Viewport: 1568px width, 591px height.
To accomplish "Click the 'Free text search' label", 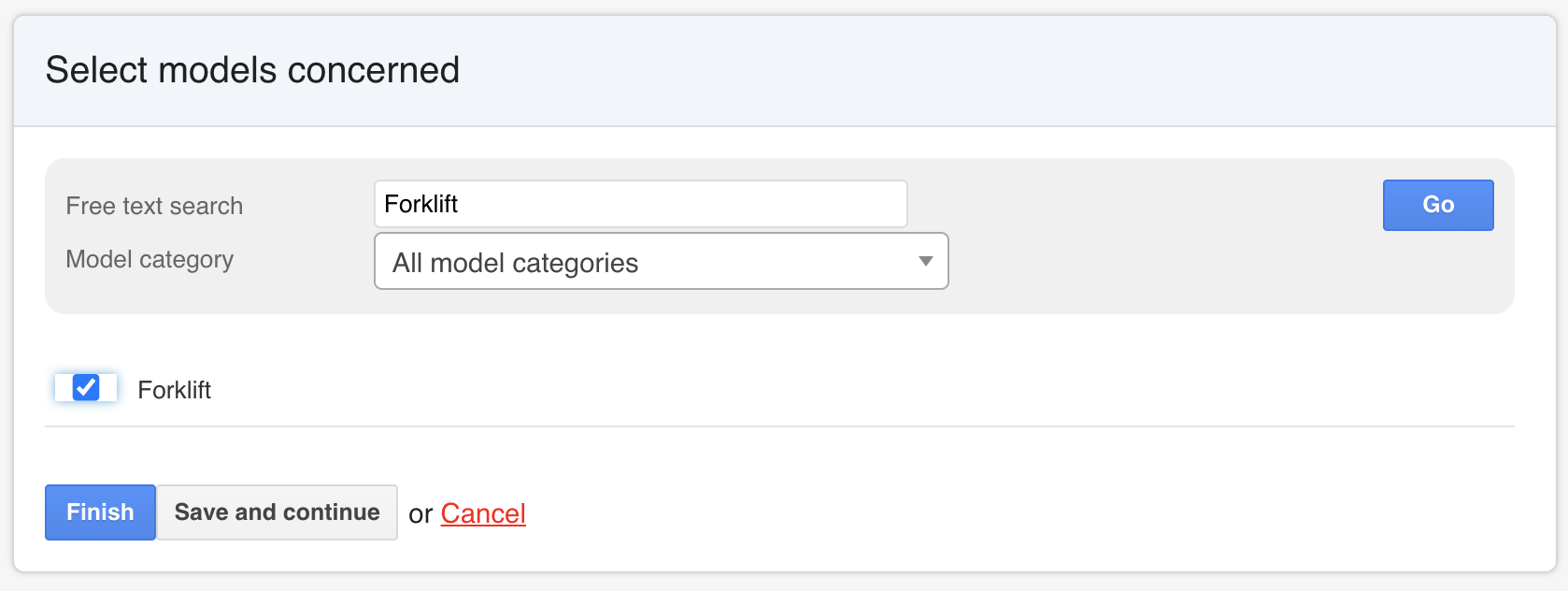I will point(154,206).
